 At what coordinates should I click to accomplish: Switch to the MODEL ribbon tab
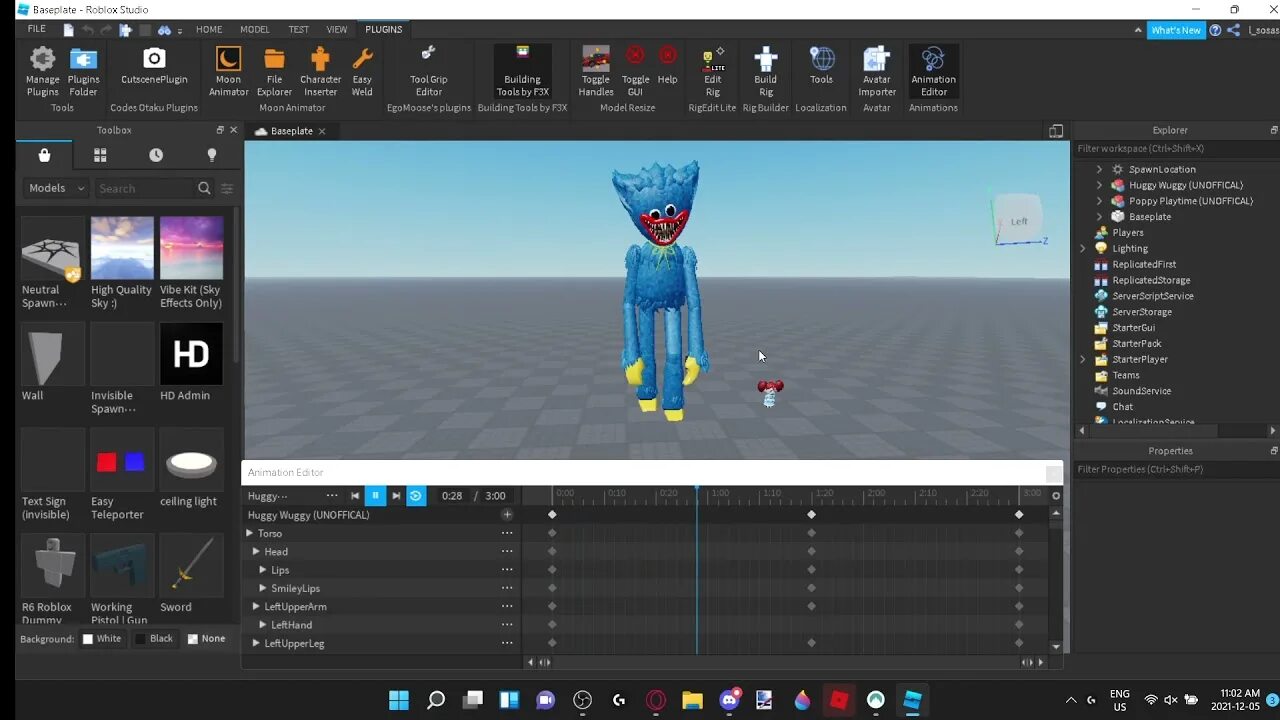[255, 30]
